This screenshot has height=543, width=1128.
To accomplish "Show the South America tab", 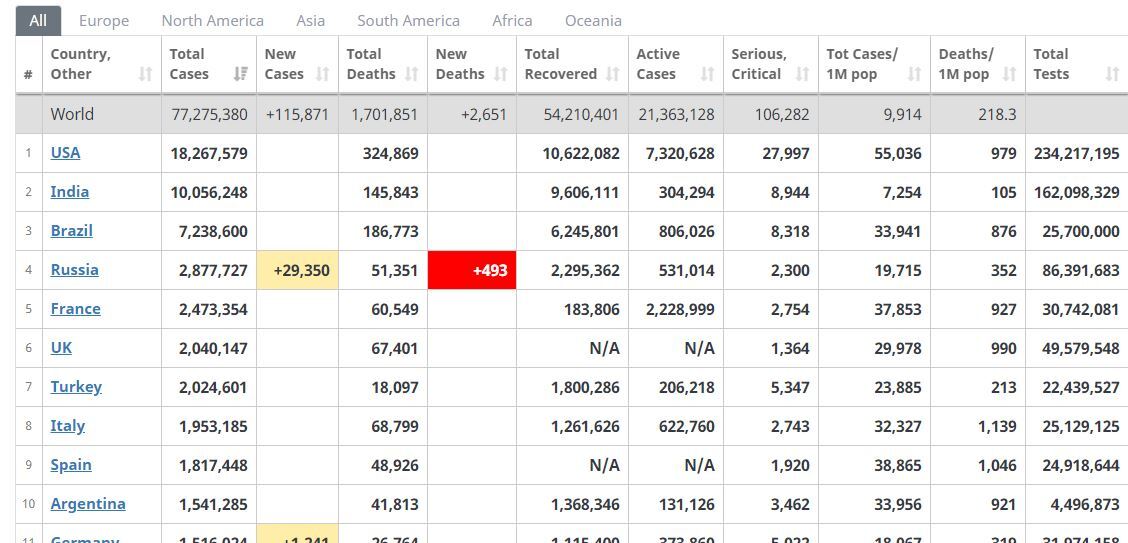I will coord(408,21).
